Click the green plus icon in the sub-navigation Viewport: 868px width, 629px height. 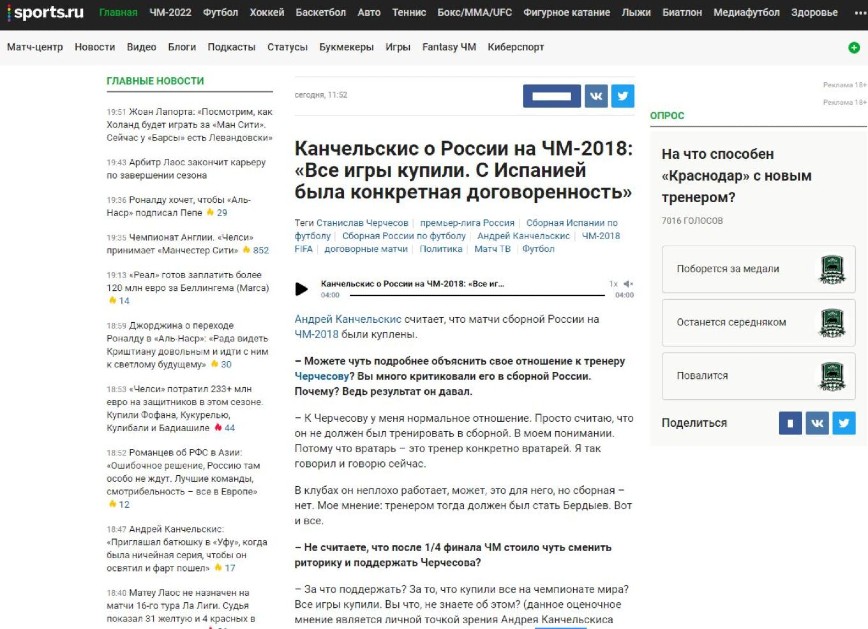(x=854, y=47)
